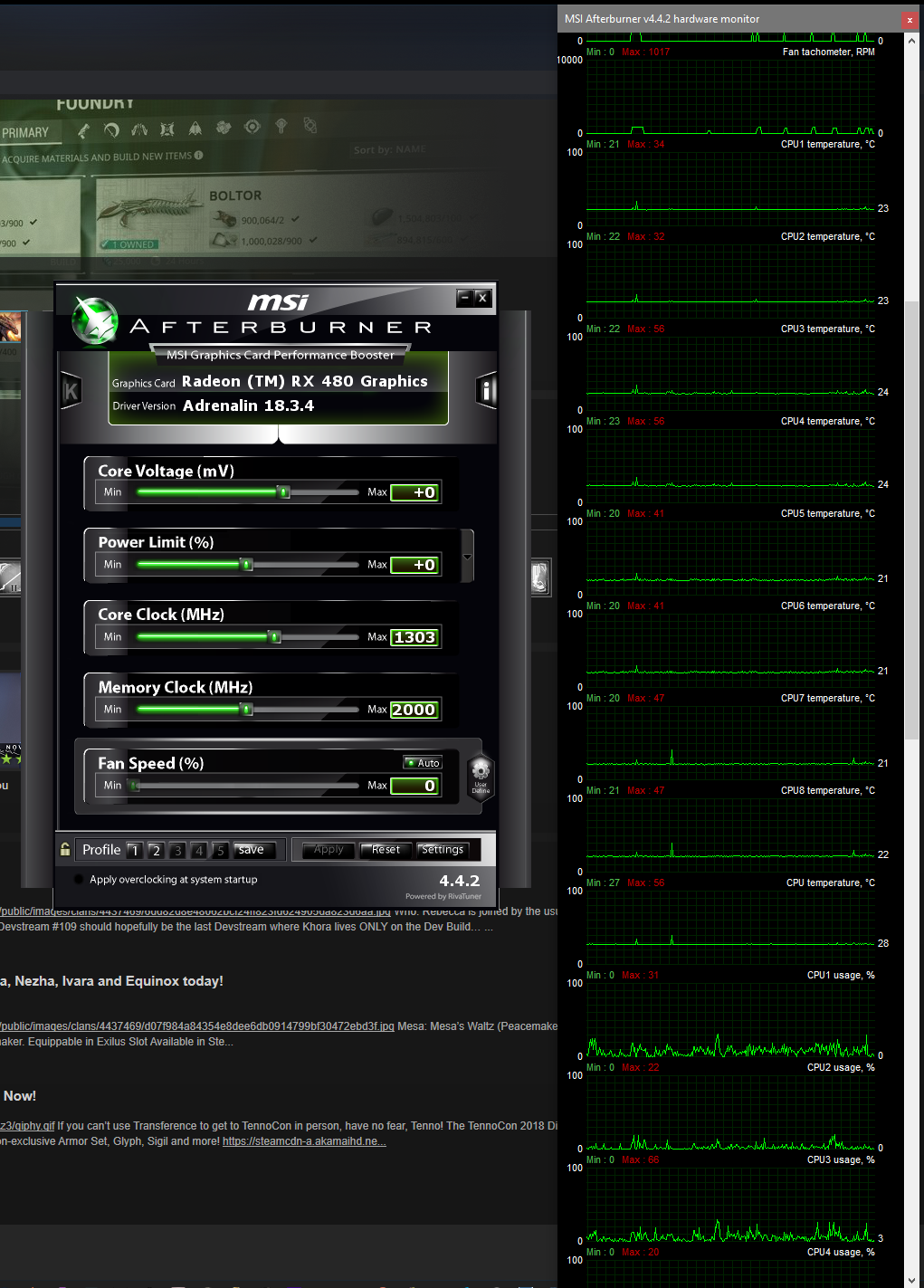Click the Fan Speed slider handle
The image size is (924, 1288).
(135, 786)
